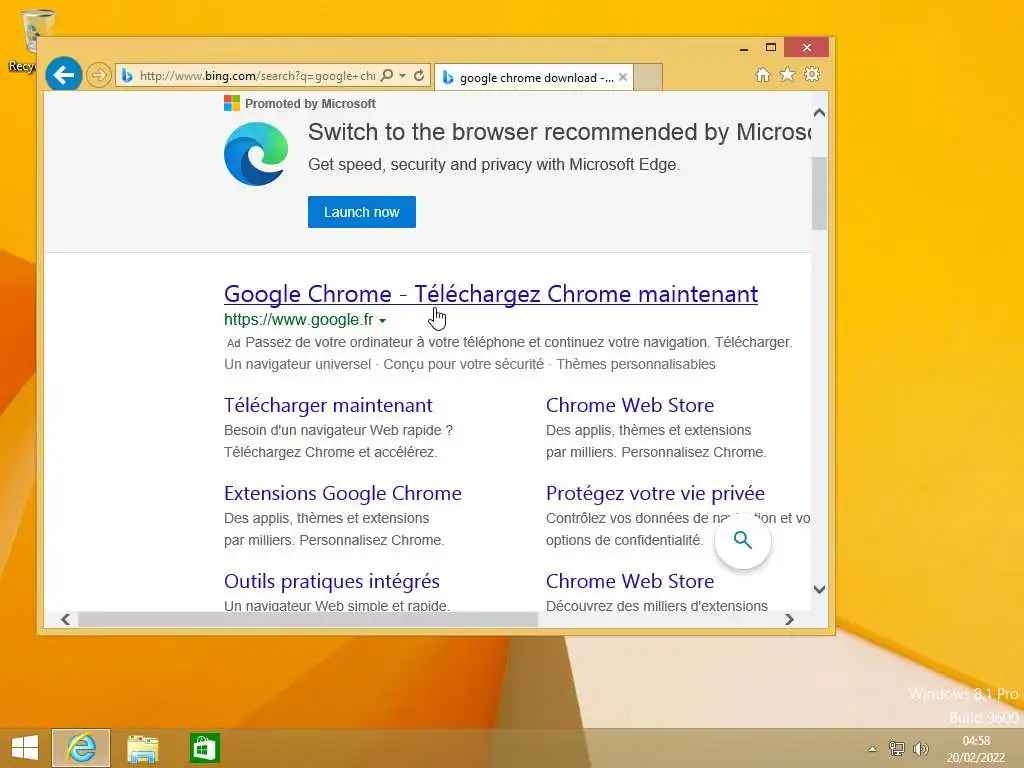This screenshot has width=1024, height=768.
Task: Click the Launch now button
Action: 362,212
